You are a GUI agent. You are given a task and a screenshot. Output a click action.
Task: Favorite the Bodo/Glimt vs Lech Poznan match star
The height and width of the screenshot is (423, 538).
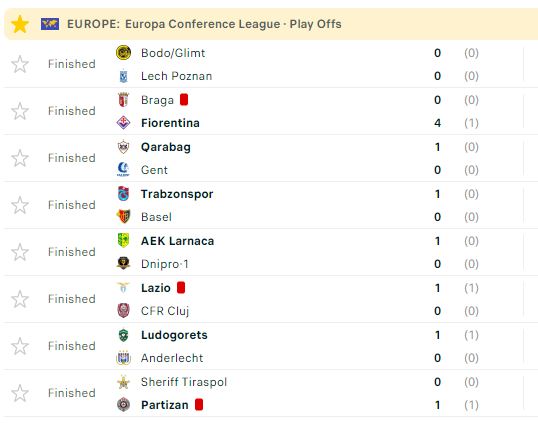[20, 64]
